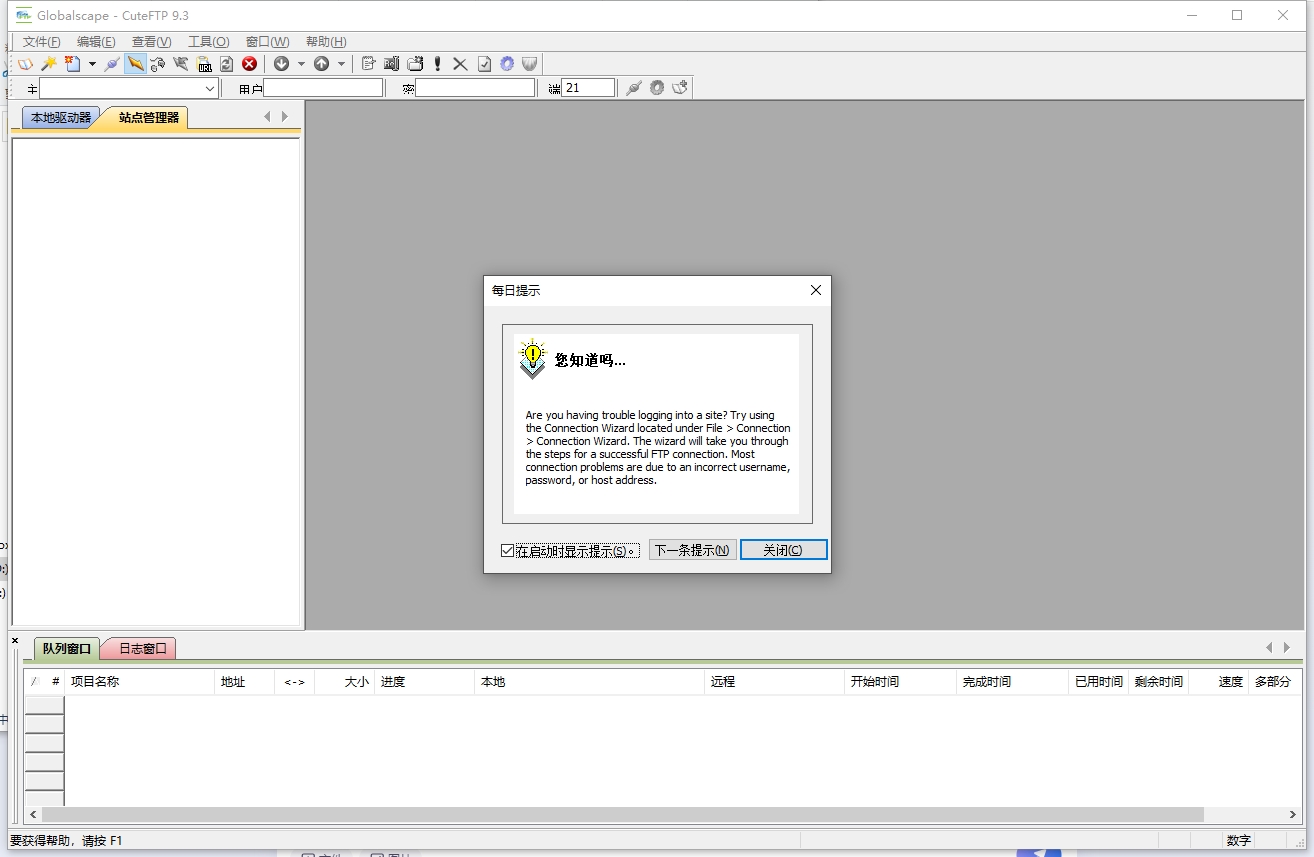Click the 完成时间 column header
This screenshot has height=857, width=1314.
click(x=1012, y=682)
